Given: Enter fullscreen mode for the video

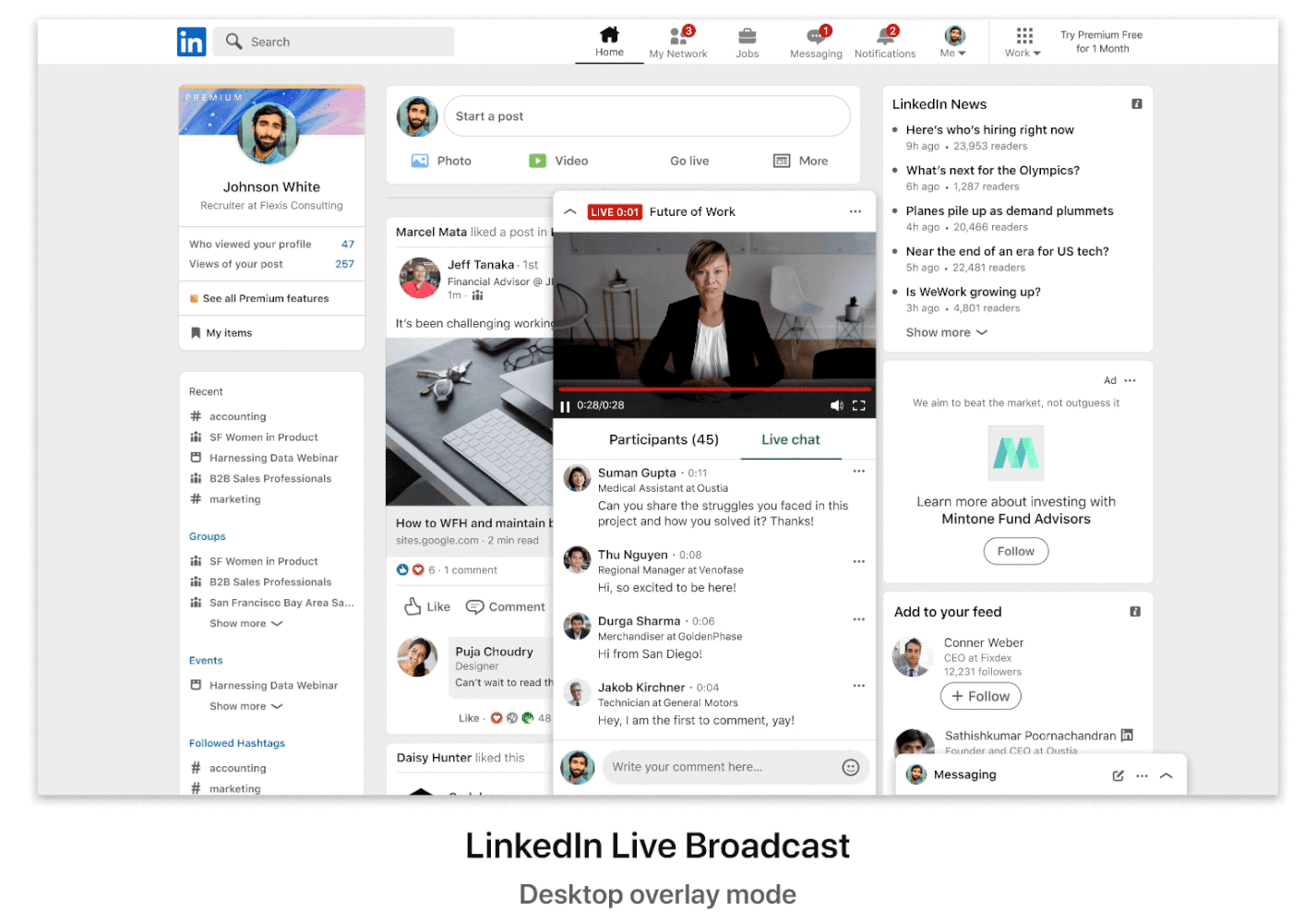Looking at the screenshot, I should click(x=859, y=406).
